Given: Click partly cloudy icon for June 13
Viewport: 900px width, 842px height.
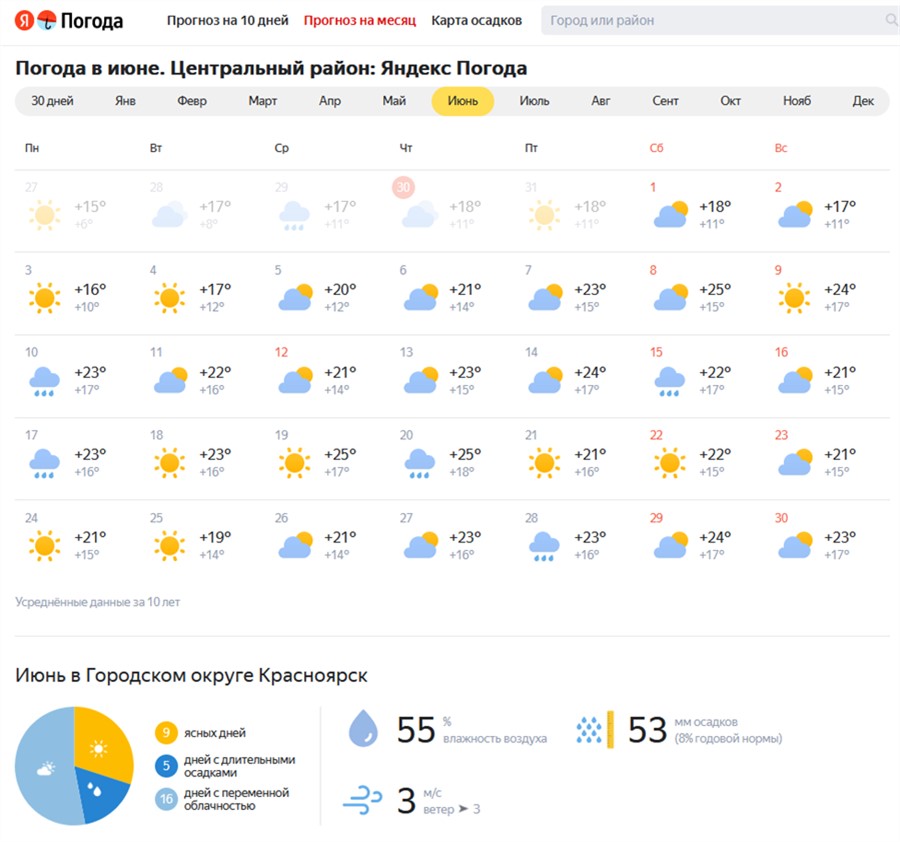Looking at the screenshot, I should point(420,380).
